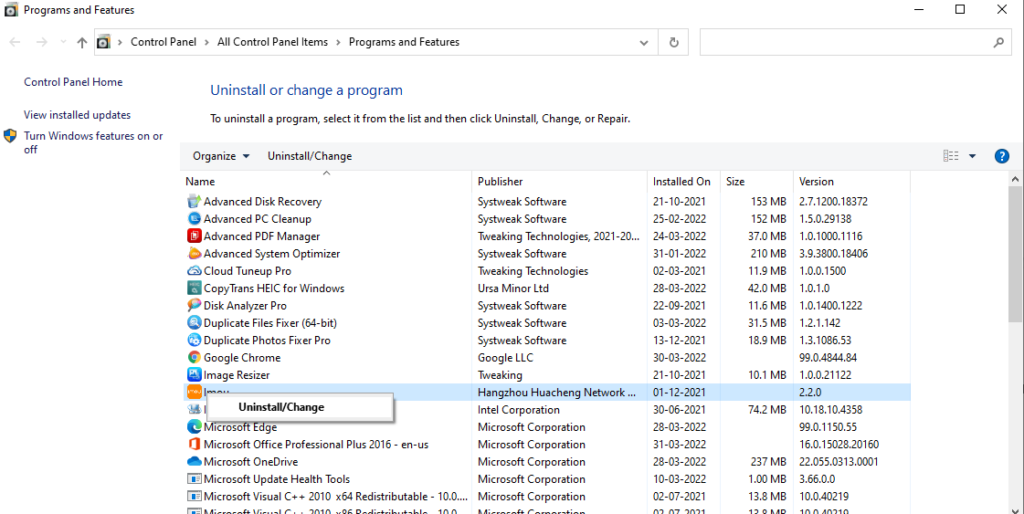The height and width of the screenshot is (514, 1024).
Task: Open View installed updates link
Action: (x=77, y=114)
